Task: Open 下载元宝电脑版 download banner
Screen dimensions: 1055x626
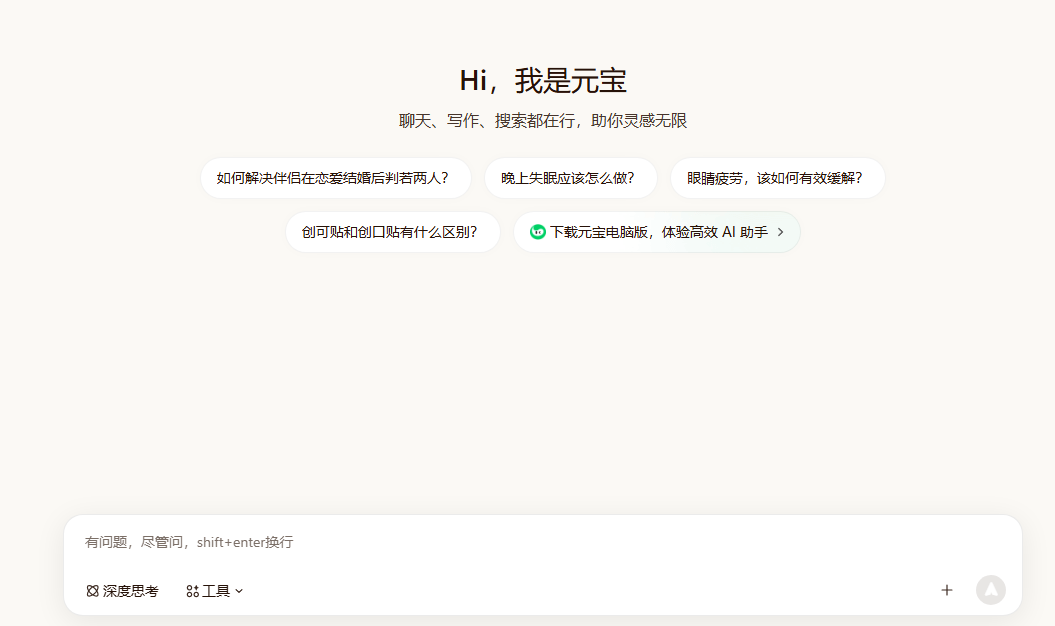Action: [657, 232]
